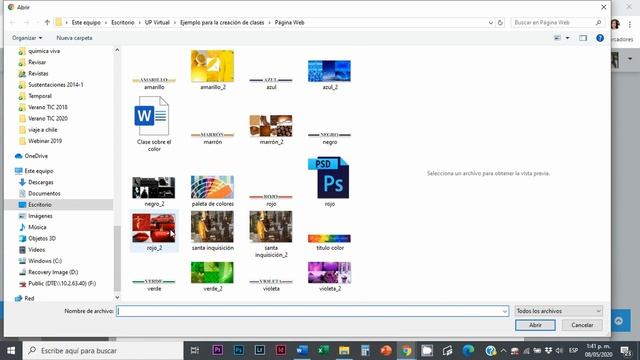
Task: Navigate to UP Virtual in the address path
Action: tap(157, 22)
